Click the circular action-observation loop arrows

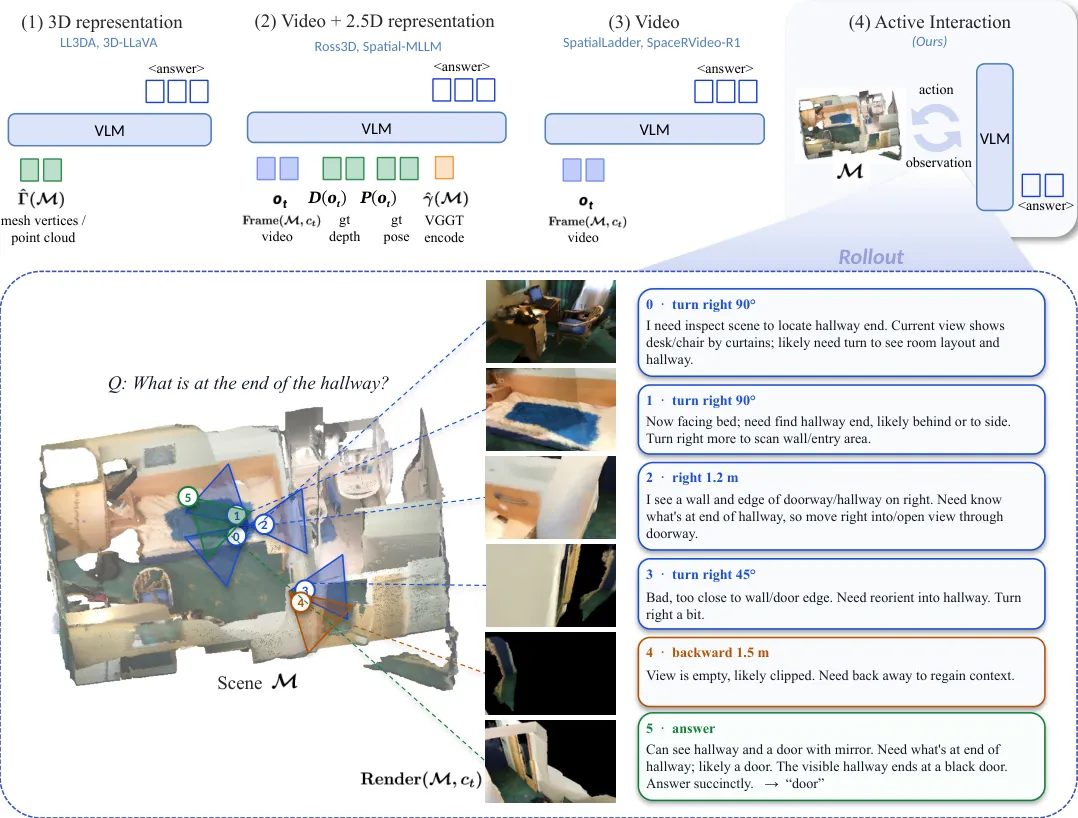coord(936,128)
